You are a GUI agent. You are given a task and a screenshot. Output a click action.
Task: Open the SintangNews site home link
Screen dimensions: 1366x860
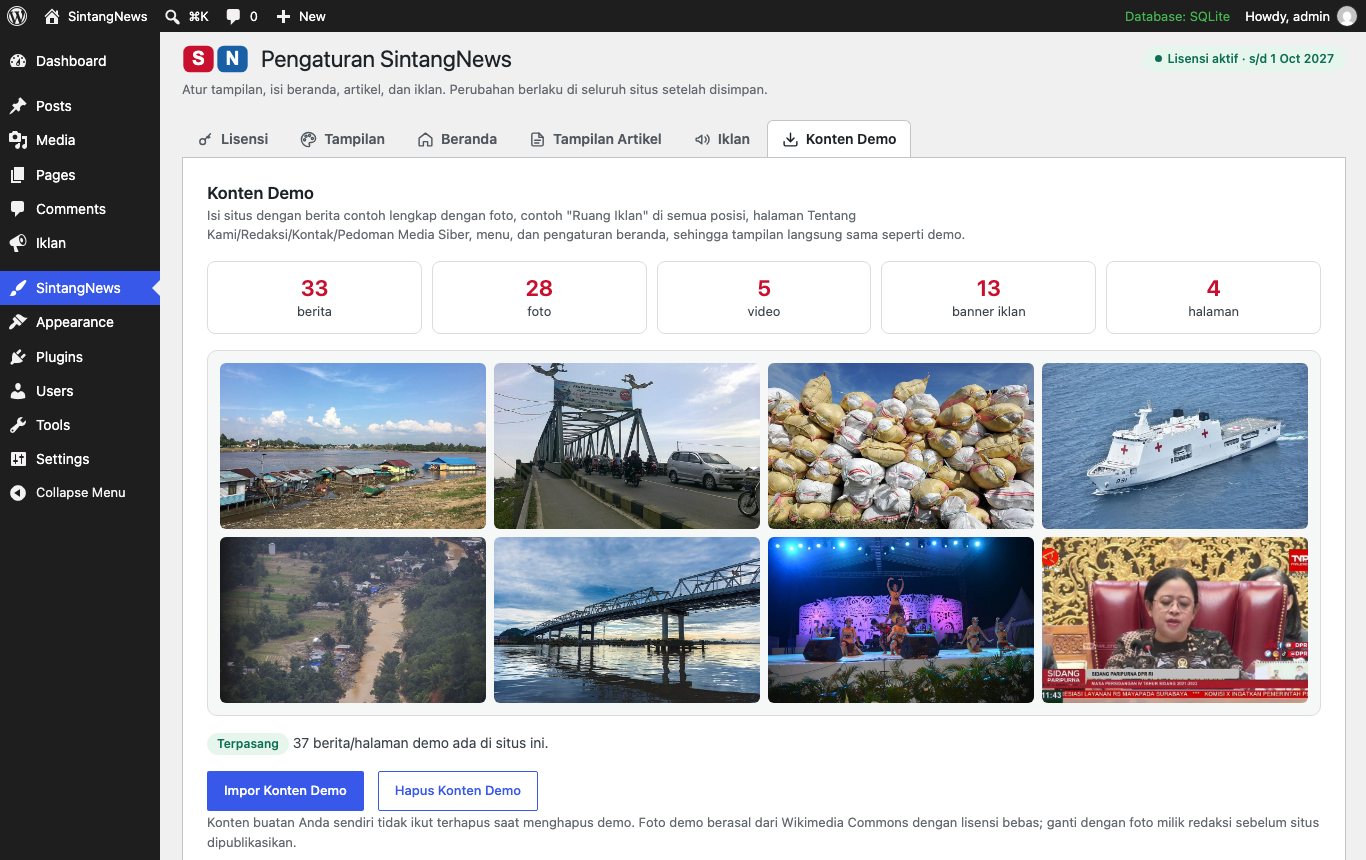[x=96, y=16]
